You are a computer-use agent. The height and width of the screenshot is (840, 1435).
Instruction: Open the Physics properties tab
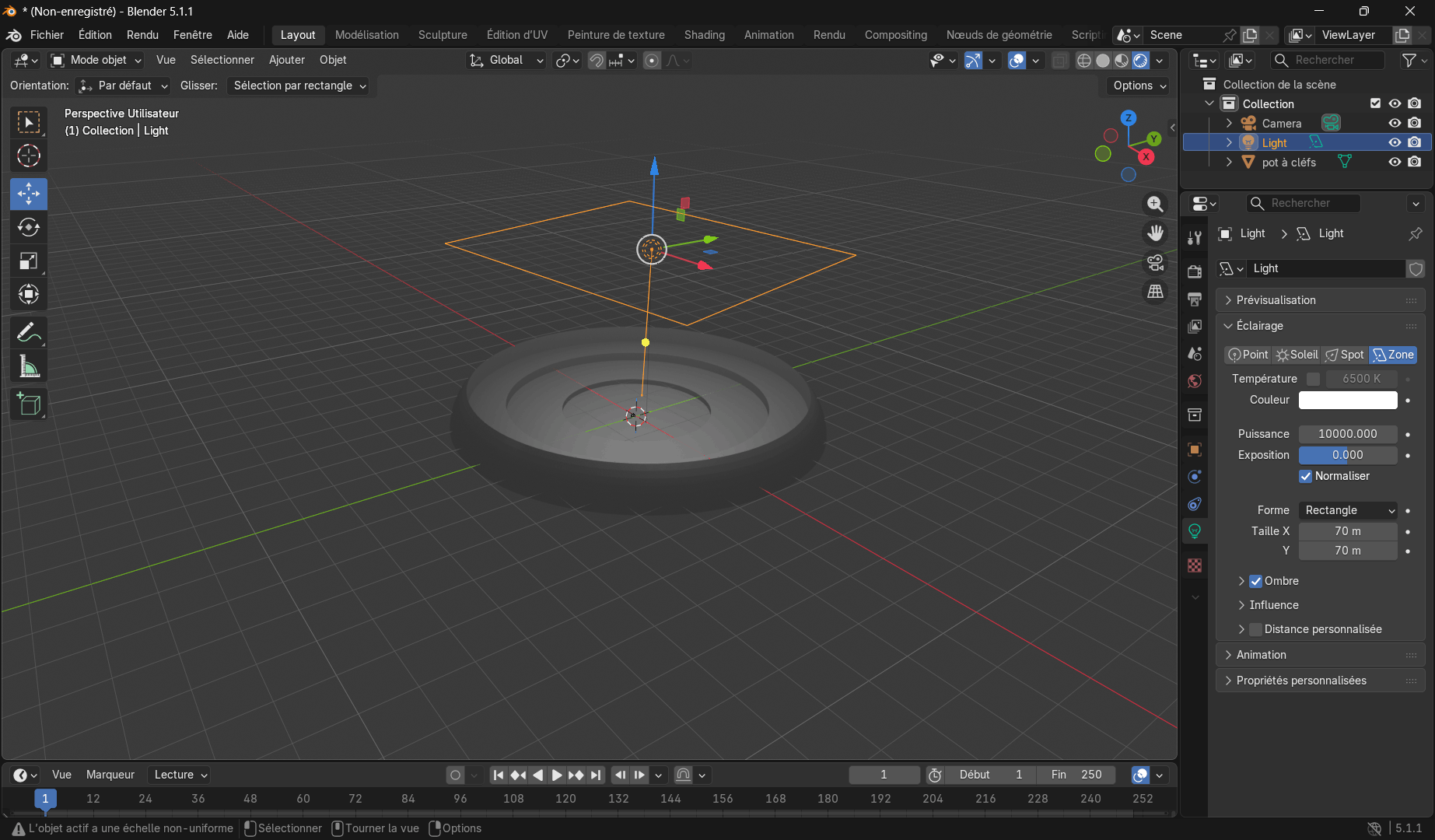click(1195, 477)
